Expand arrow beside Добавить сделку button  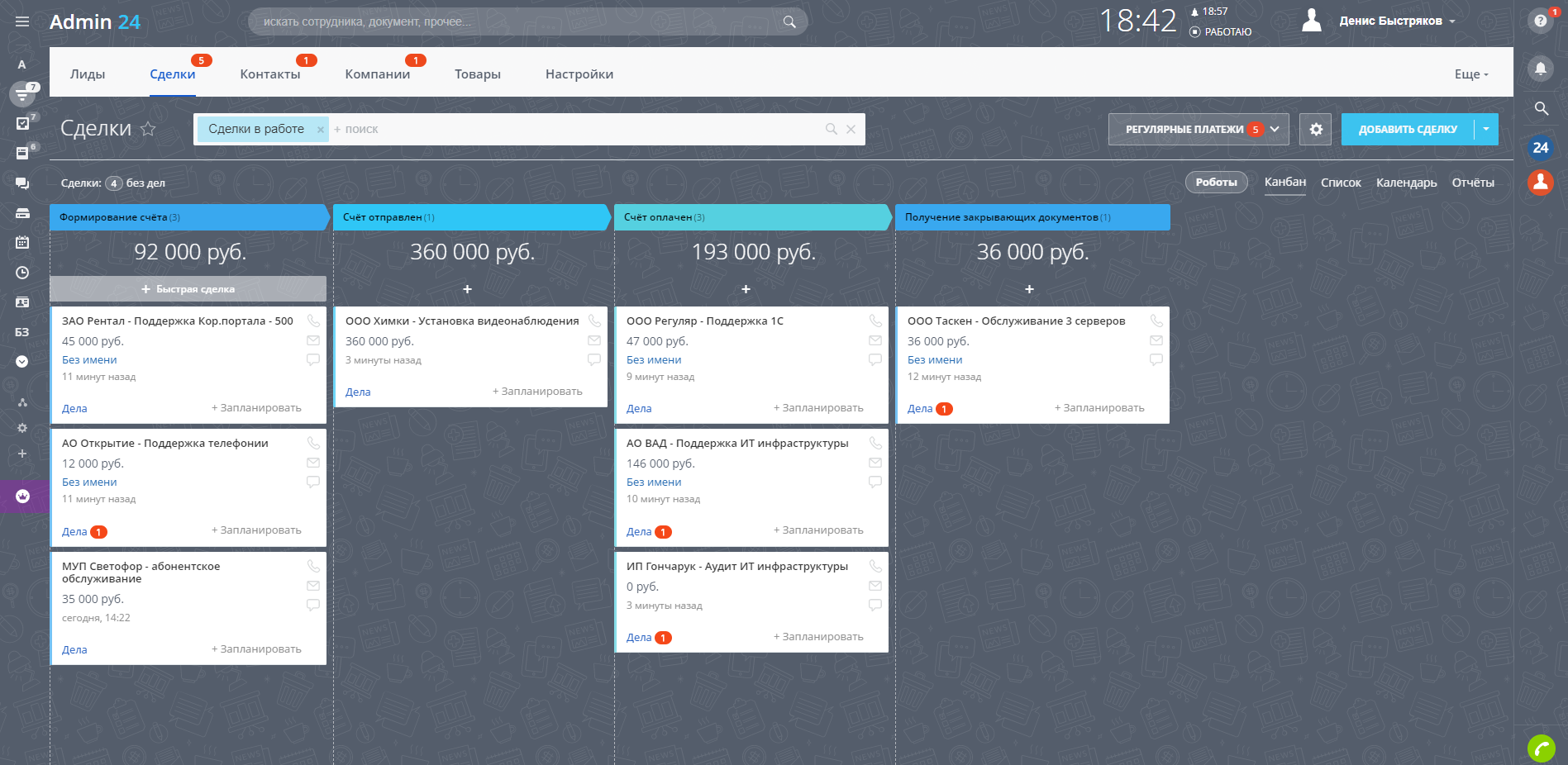click(1486, 130)
